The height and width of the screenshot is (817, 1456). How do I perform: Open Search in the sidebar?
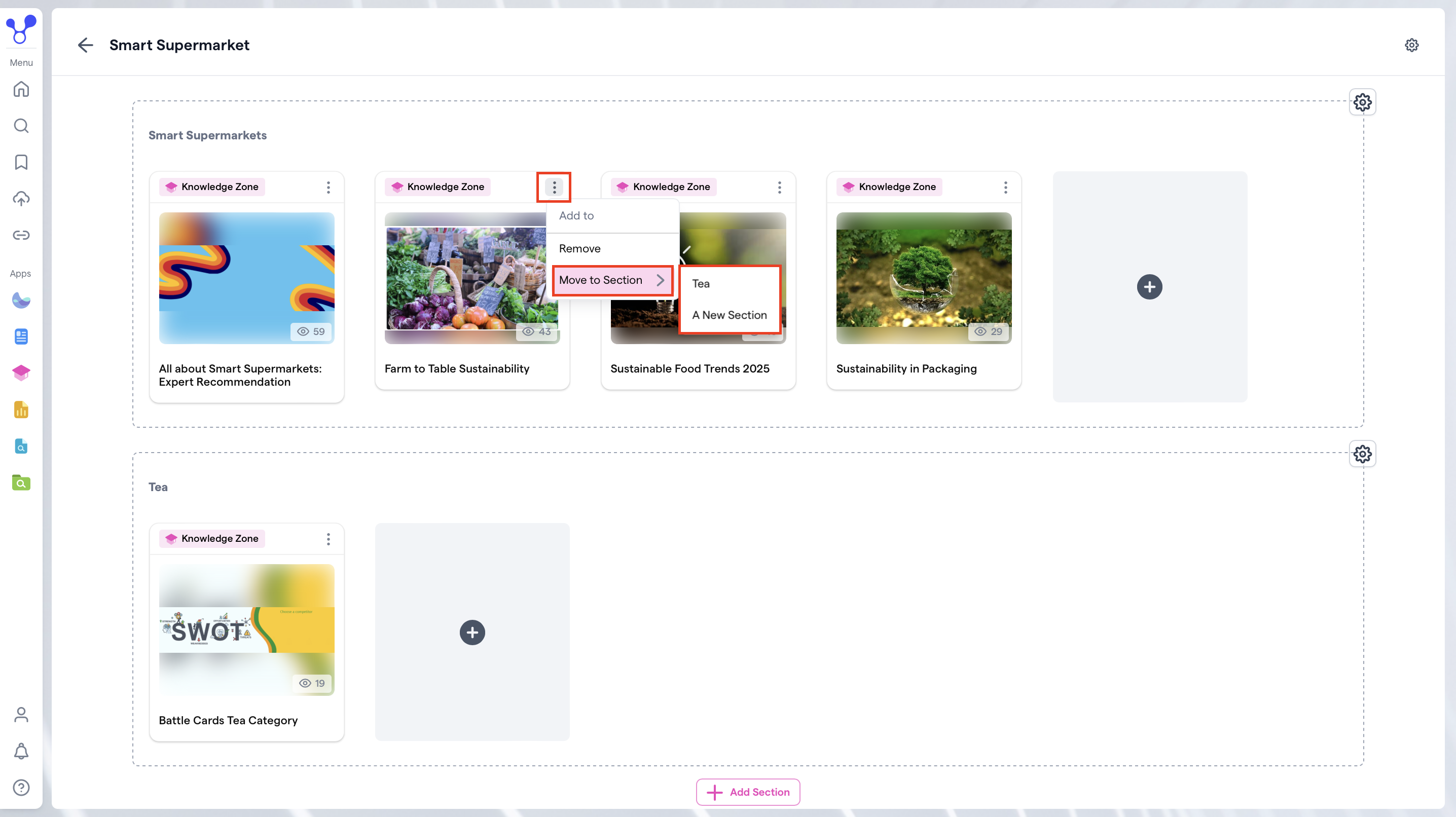click(21, 125)
